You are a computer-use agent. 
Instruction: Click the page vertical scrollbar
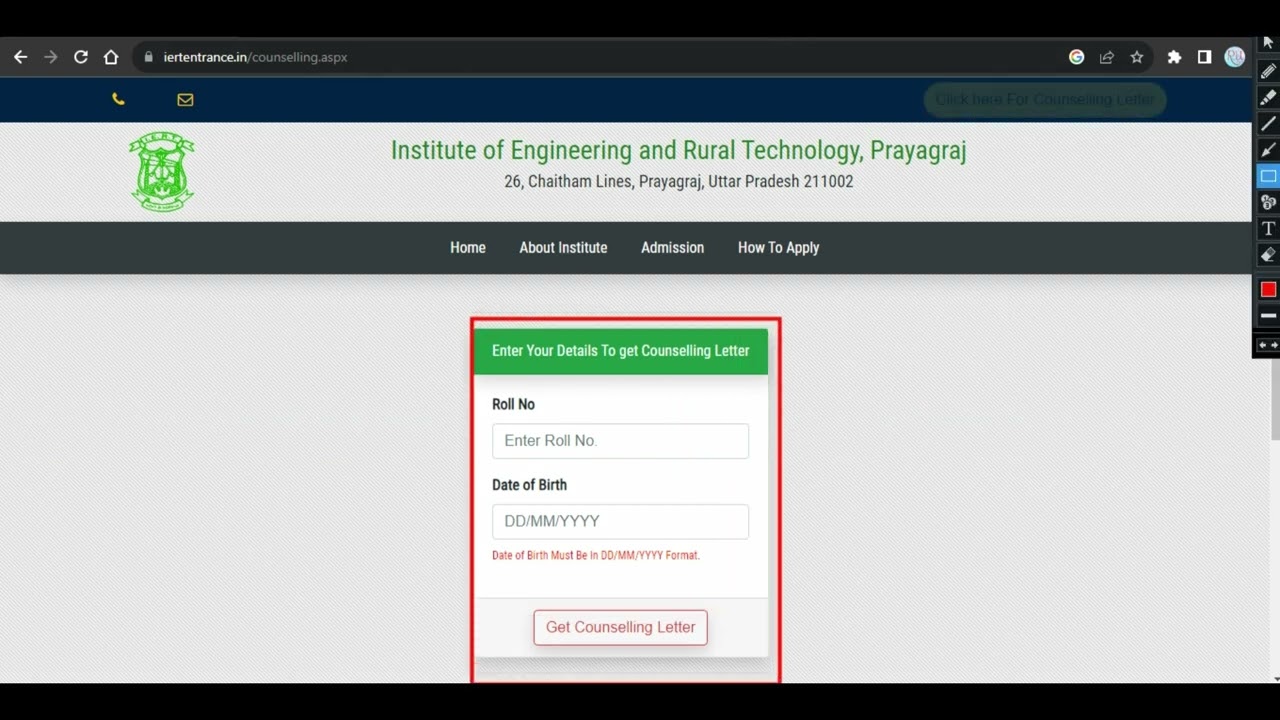tap(1275, 400)
